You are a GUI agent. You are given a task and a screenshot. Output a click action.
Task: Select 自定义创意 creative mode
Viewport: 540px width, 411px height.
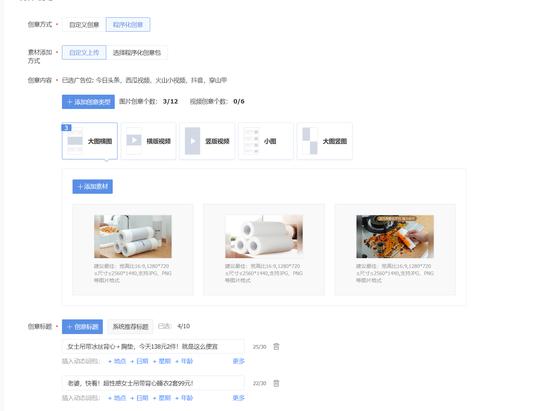coord(84,24)
